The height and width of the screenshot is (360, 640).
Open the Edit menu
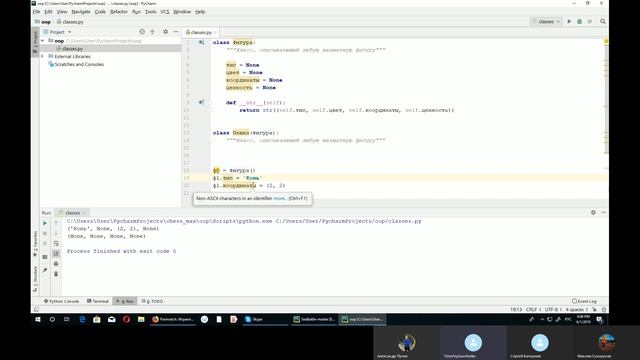[x=48, y=12]
